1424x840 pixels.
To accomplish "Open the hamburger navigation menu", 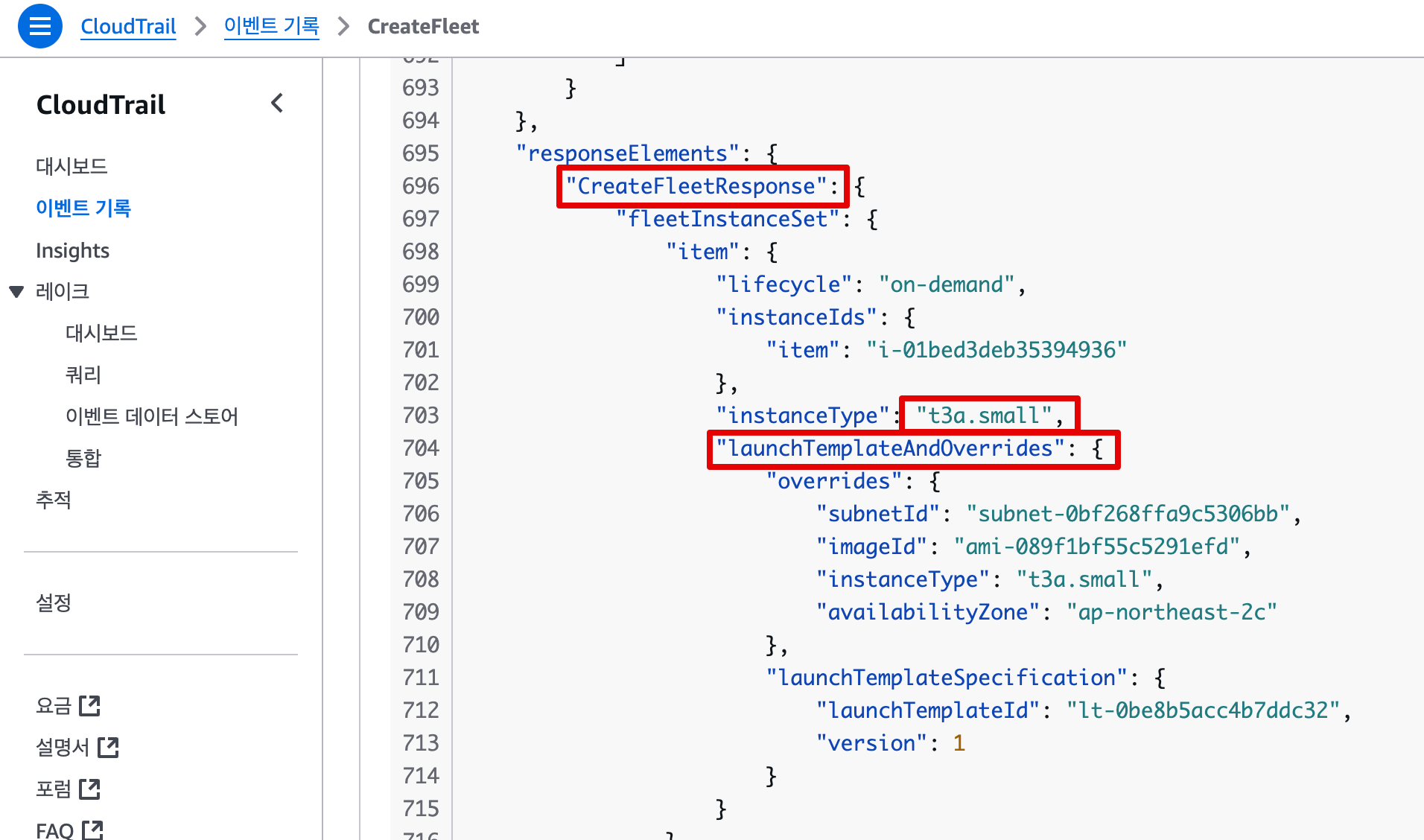I will coord(40,26).
